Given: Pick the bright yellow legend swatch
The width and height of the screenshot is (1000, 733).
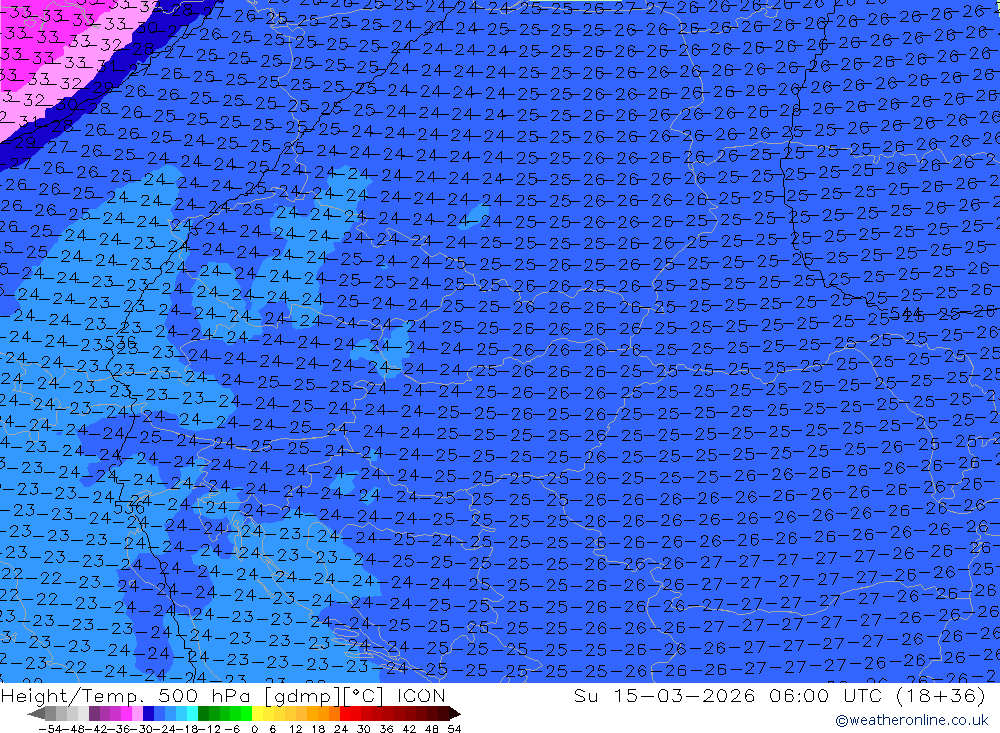Looking at the screenshot, I should [x=258, y=713].
